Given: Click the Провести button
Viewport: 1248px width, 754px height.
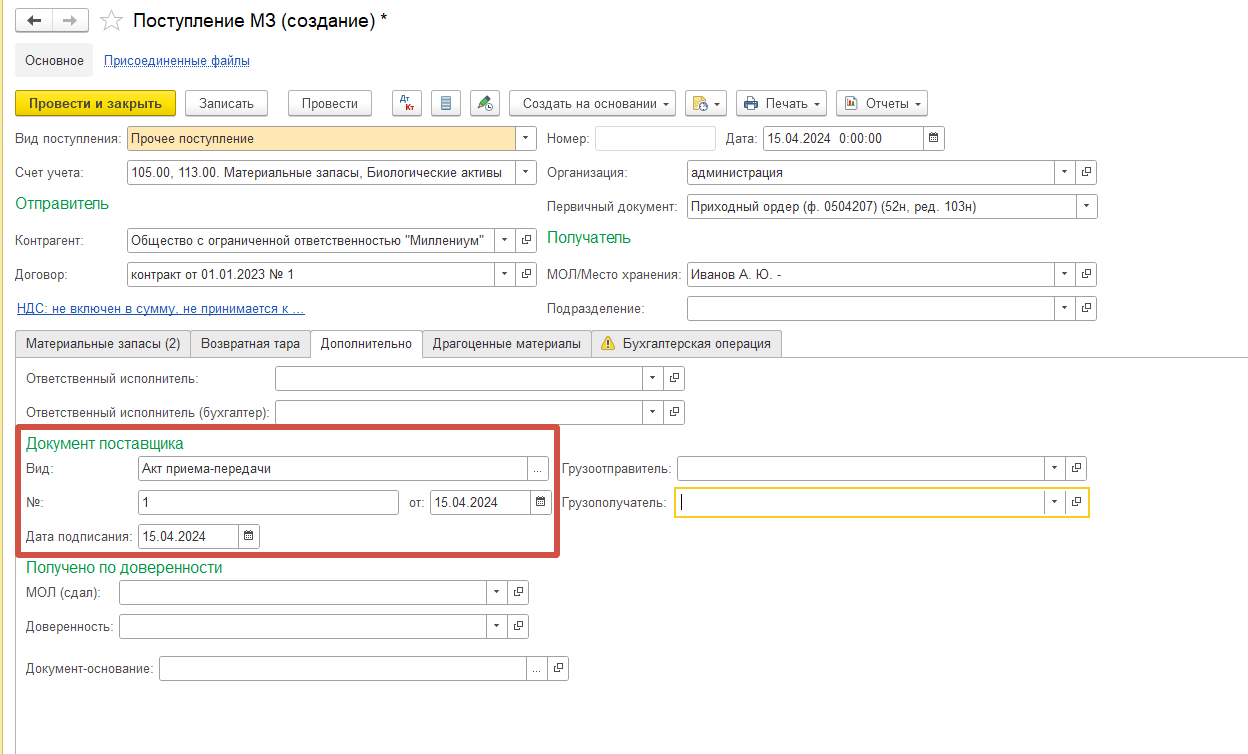Looking at the screenshot, I should (330, 103).
